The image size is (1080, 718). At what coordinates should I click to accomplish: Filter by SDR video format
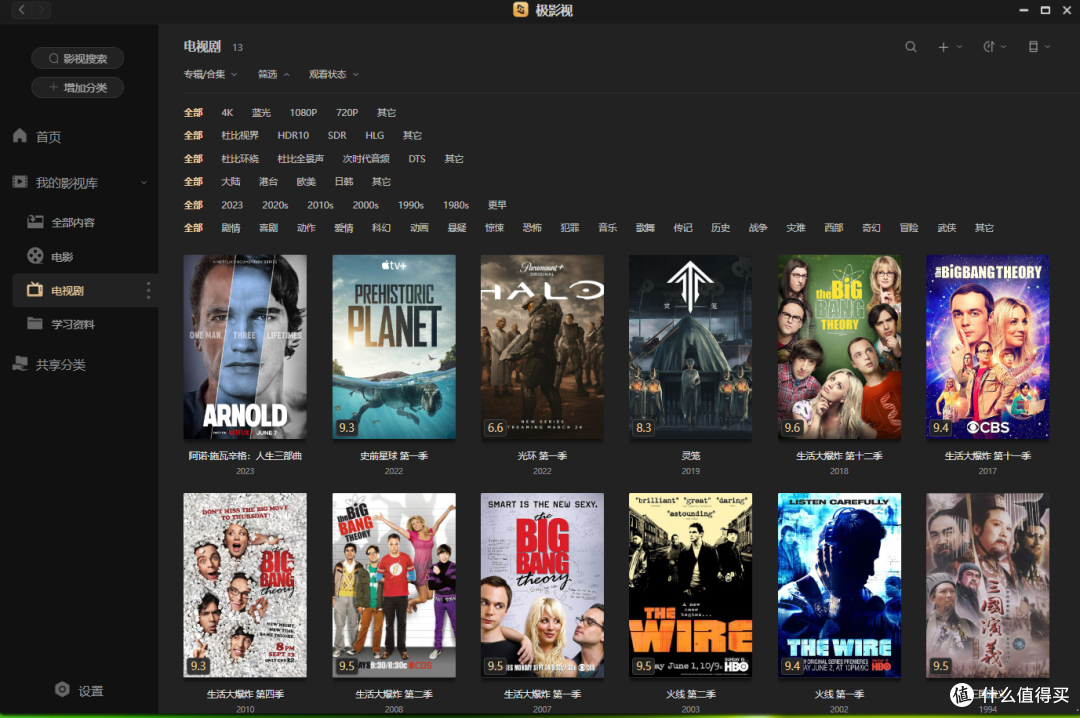pyautogui.click(x=337, y=135)
